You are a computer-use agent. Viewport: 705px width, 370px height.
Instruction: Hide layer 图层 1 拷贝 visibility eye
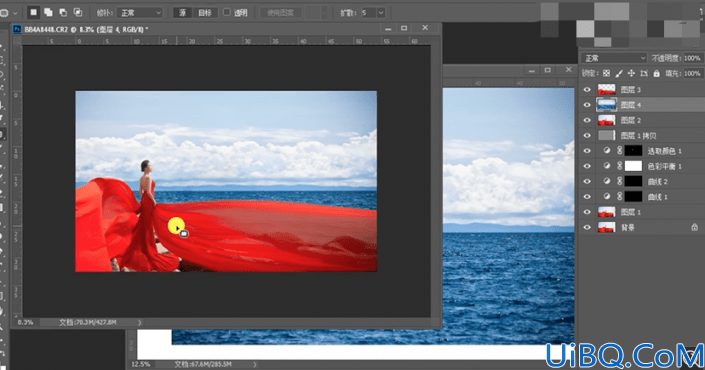587,136
